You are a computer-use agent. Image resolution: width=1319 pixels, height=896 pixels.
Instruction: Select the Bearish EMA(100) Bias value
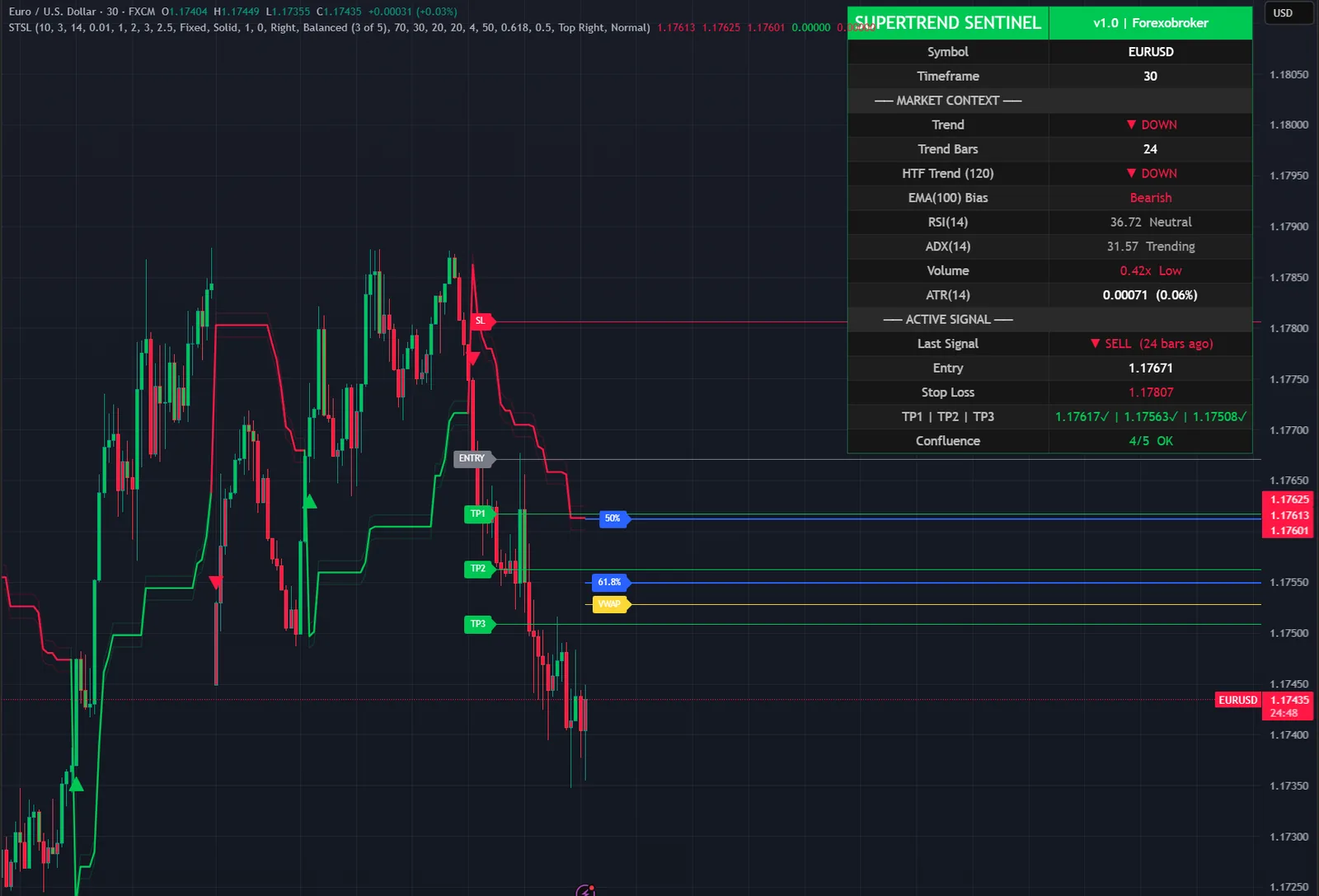1151,199
